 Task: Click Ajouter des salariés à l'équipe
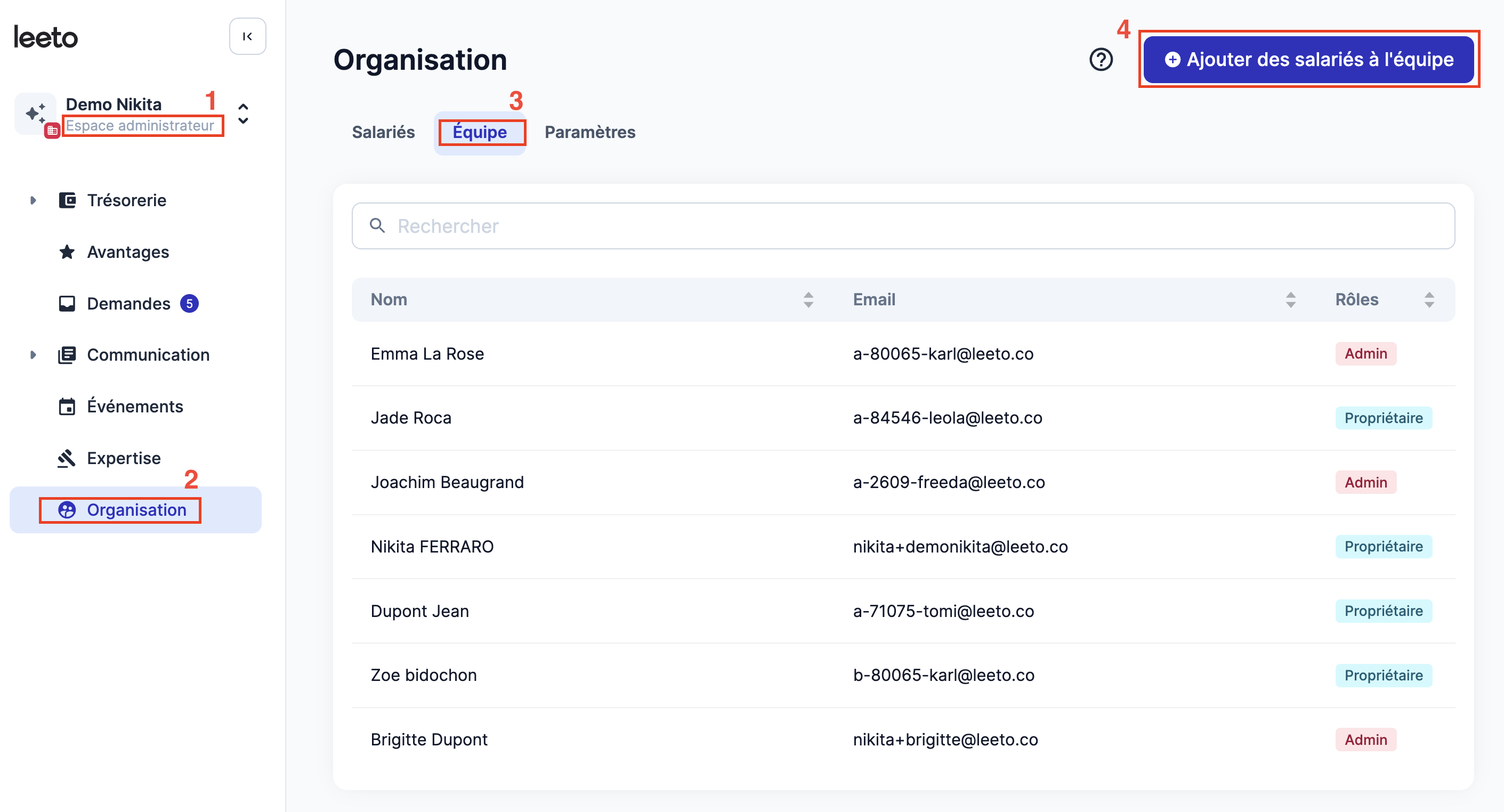[x=1308, y=60]
